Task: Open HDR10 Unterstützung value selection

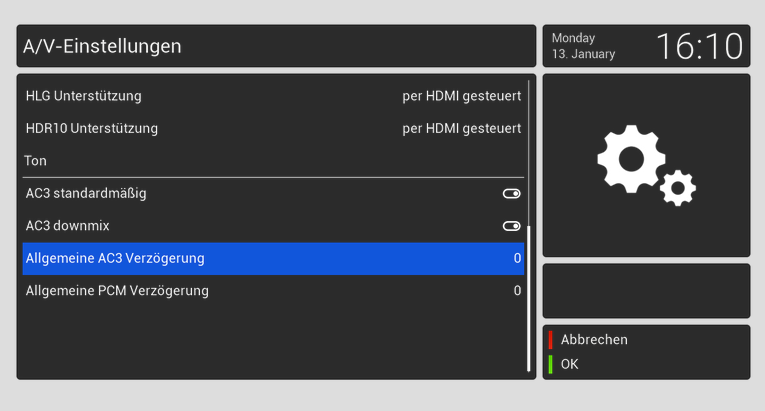Action: point(461,128)
